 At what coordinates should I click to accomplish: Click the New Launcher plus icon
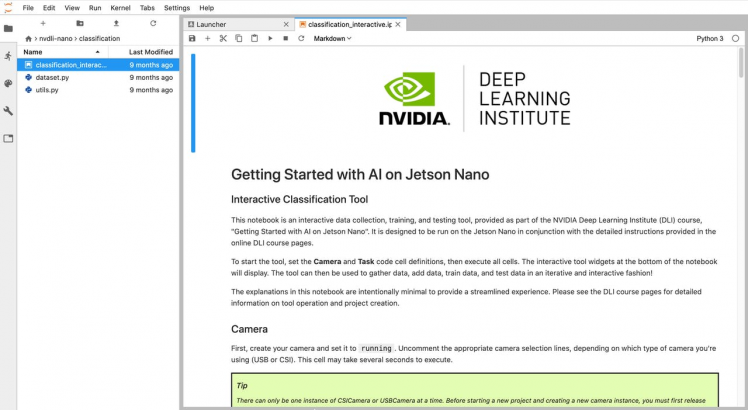tap(43, 23)
